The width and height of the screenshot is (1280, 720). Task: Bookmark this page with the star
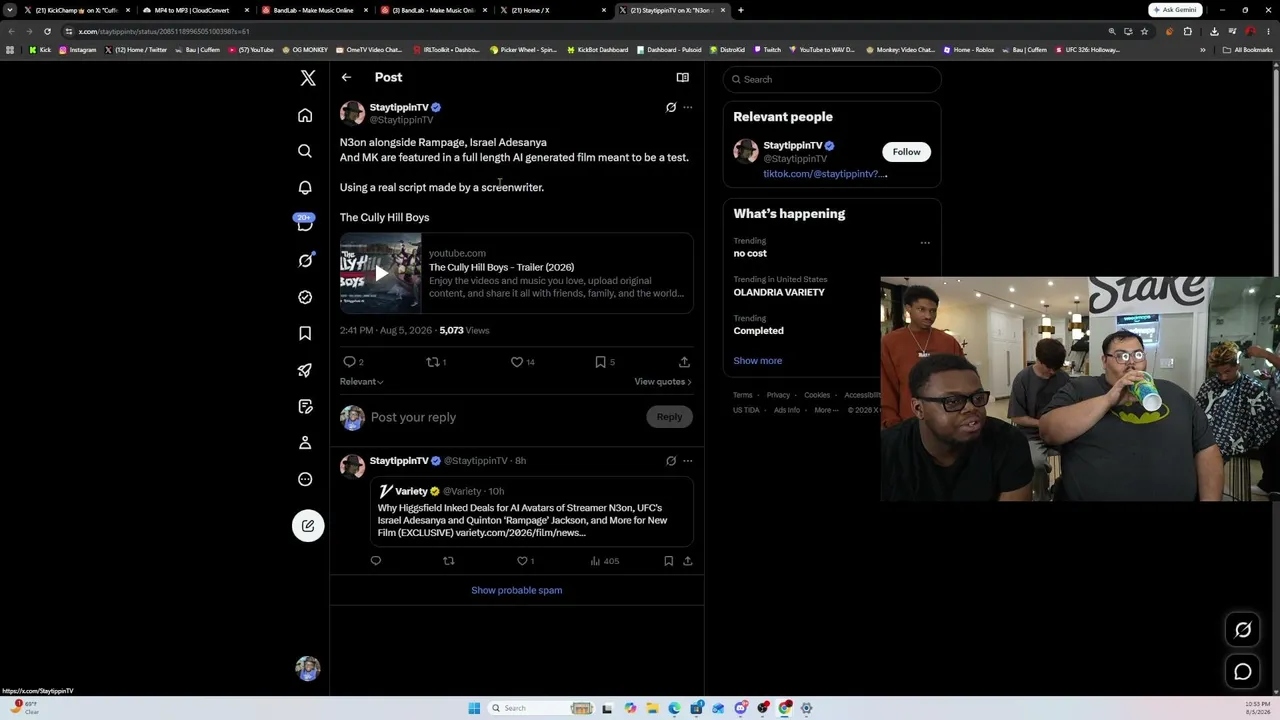click(x=1144, y=31)
